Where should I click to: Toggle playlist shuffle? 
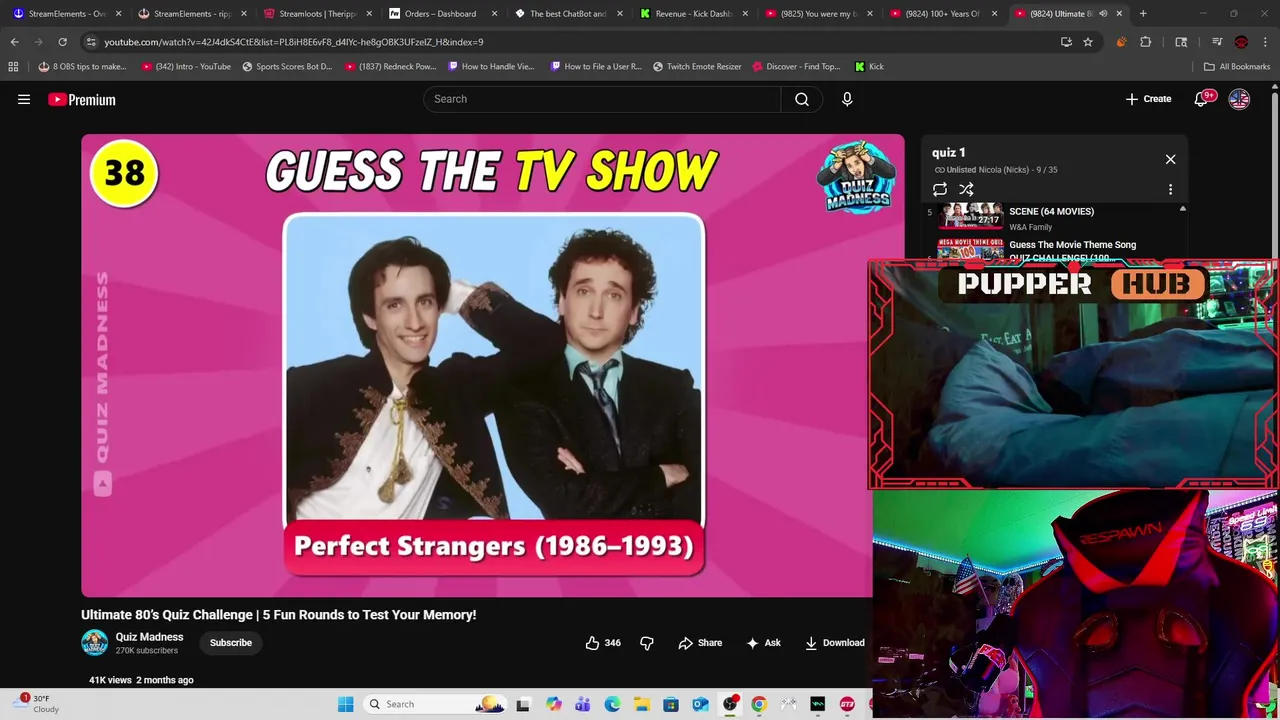(x=966, y=189)
